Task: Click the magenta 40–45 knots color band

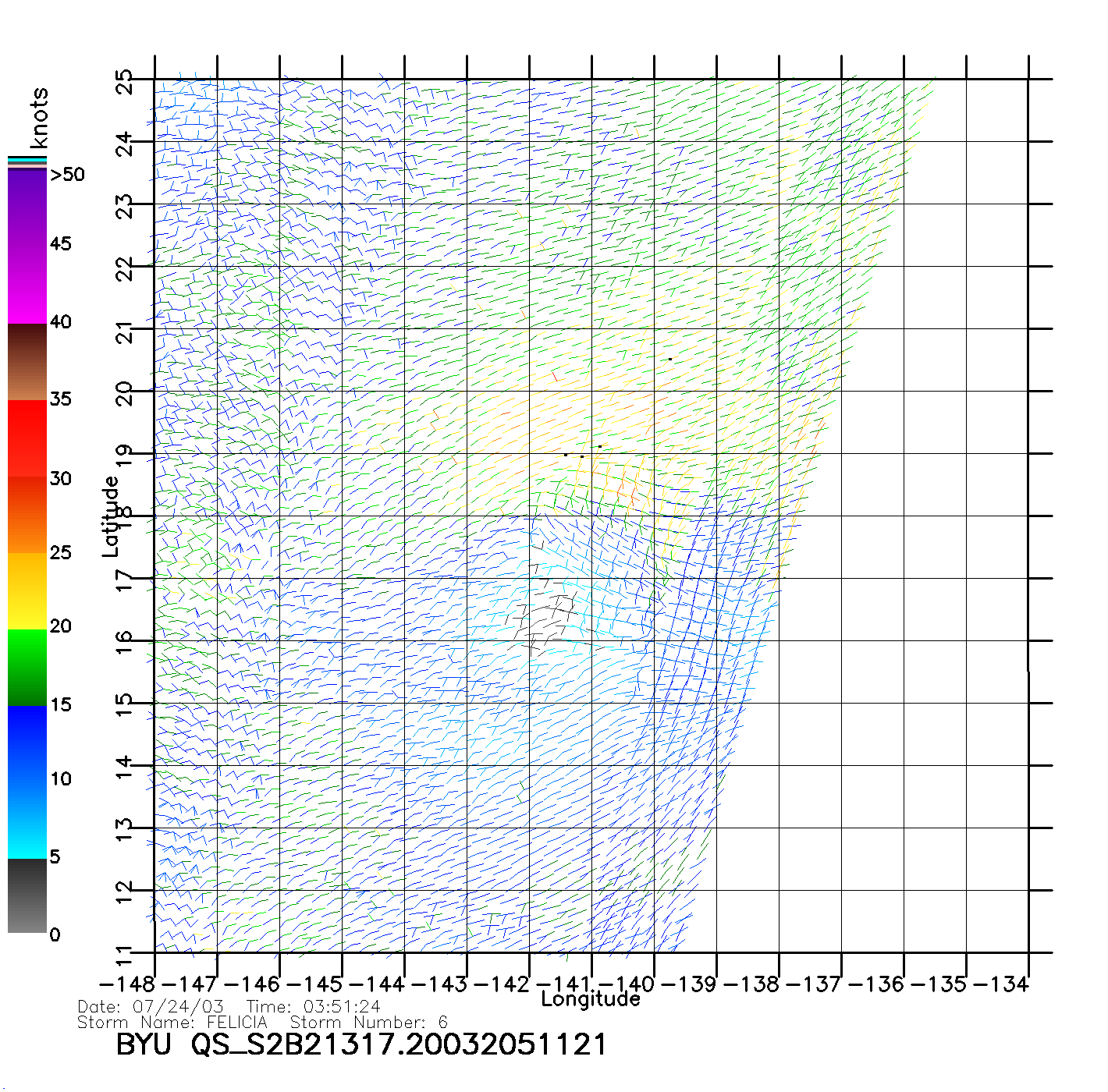Action: point(27,284)
